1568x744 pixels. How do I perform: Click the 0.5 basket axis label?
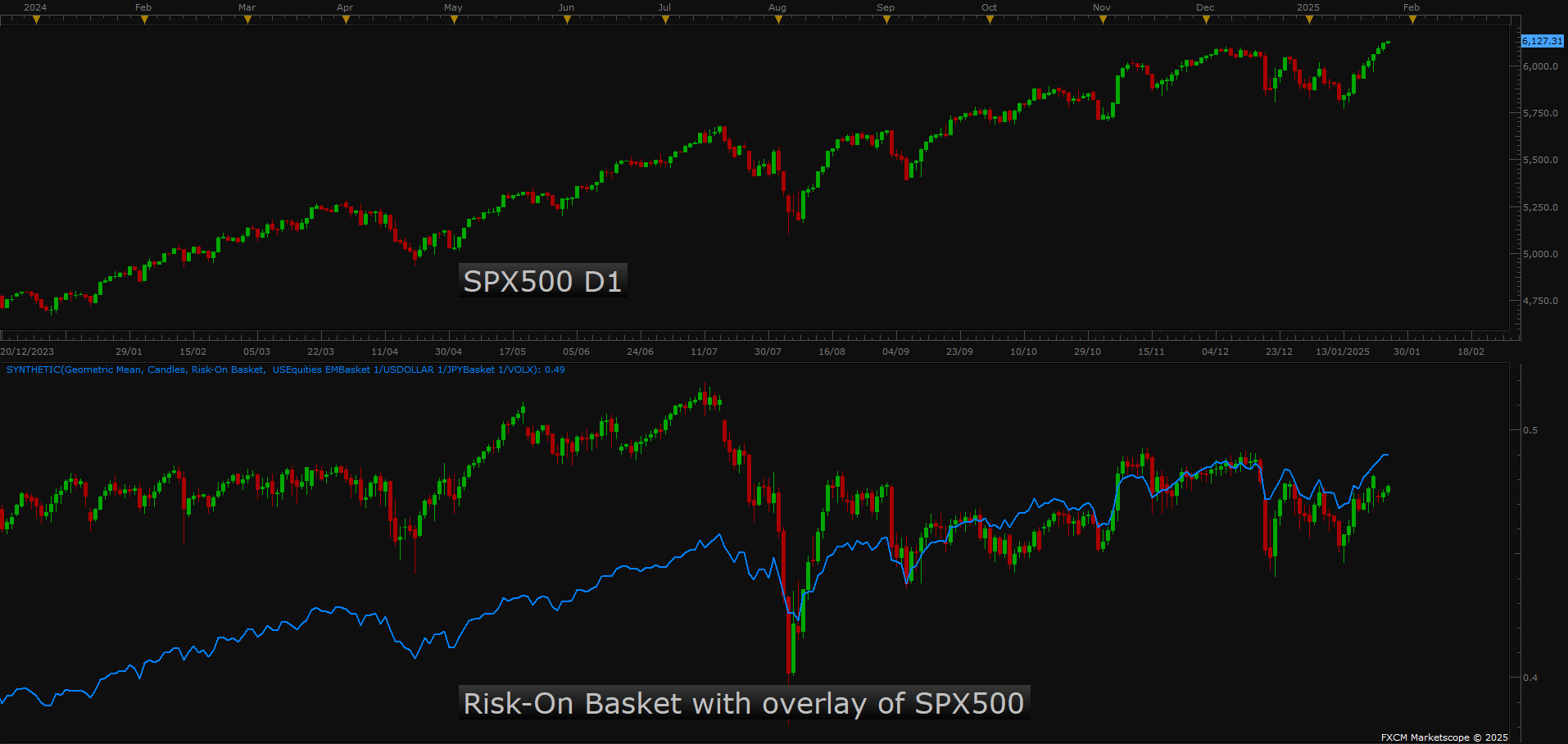click(1530, 430)
